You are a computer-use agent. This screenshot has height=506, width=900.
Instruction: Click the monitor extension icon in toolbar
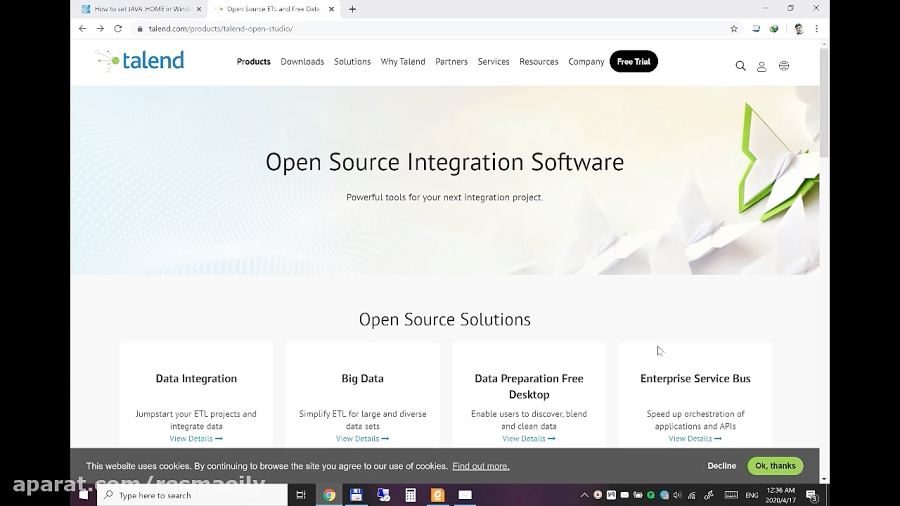point(756,29)
